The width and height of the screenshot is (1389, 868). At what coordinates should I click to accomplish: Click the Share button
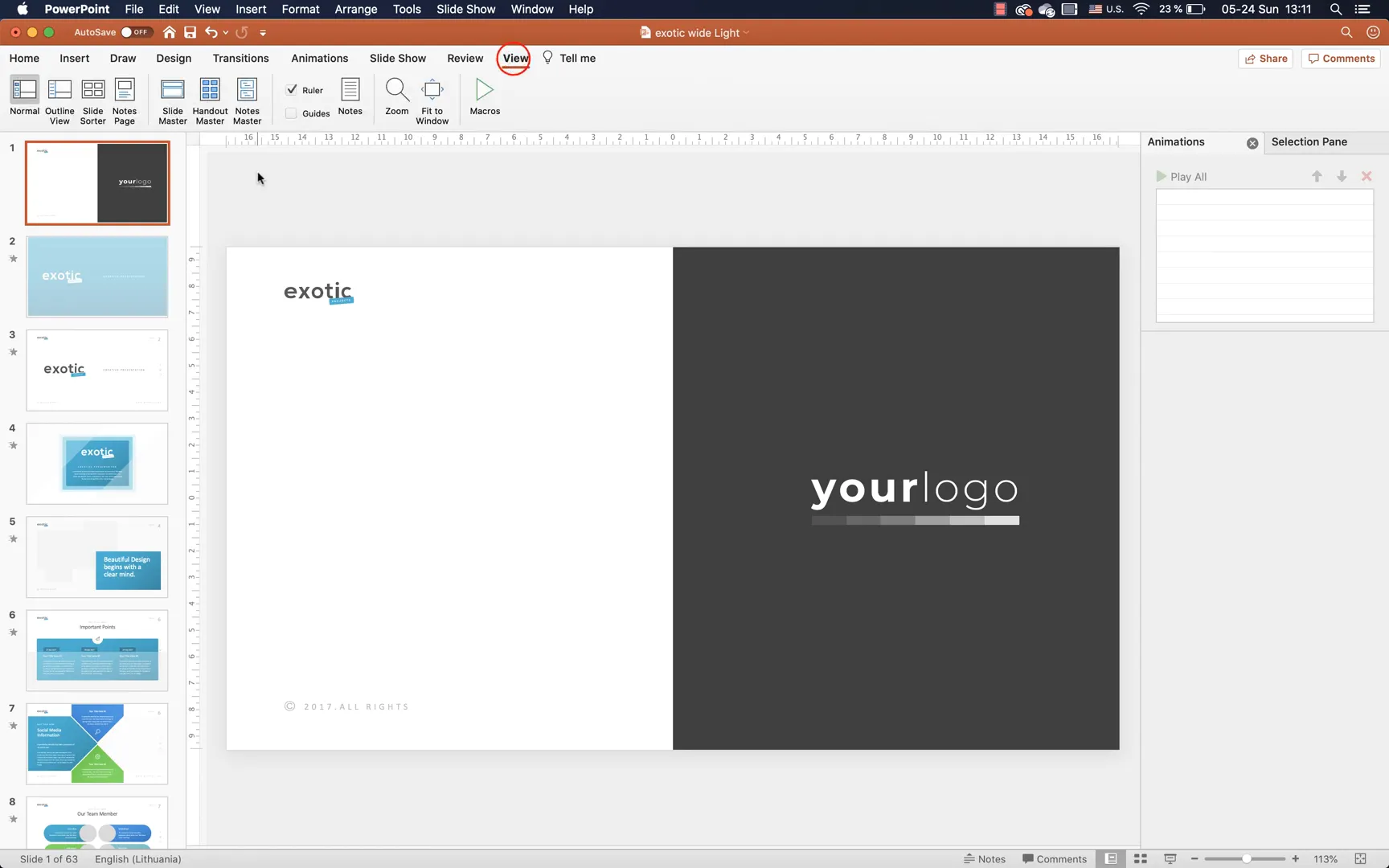1265,58
